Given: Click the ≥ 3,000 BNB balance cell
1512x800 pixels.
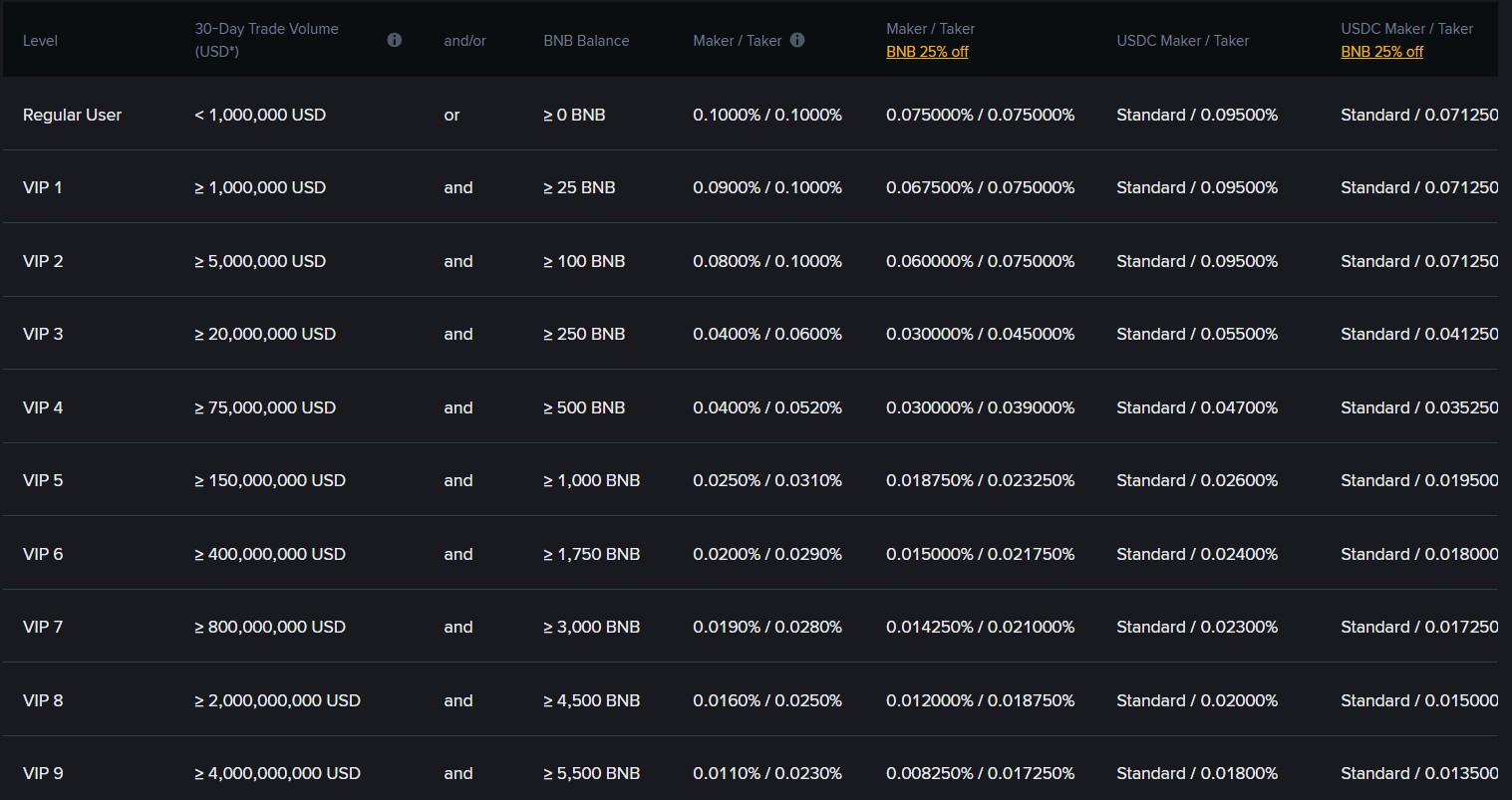Looking at the screenshot, I should click(592, 627).
